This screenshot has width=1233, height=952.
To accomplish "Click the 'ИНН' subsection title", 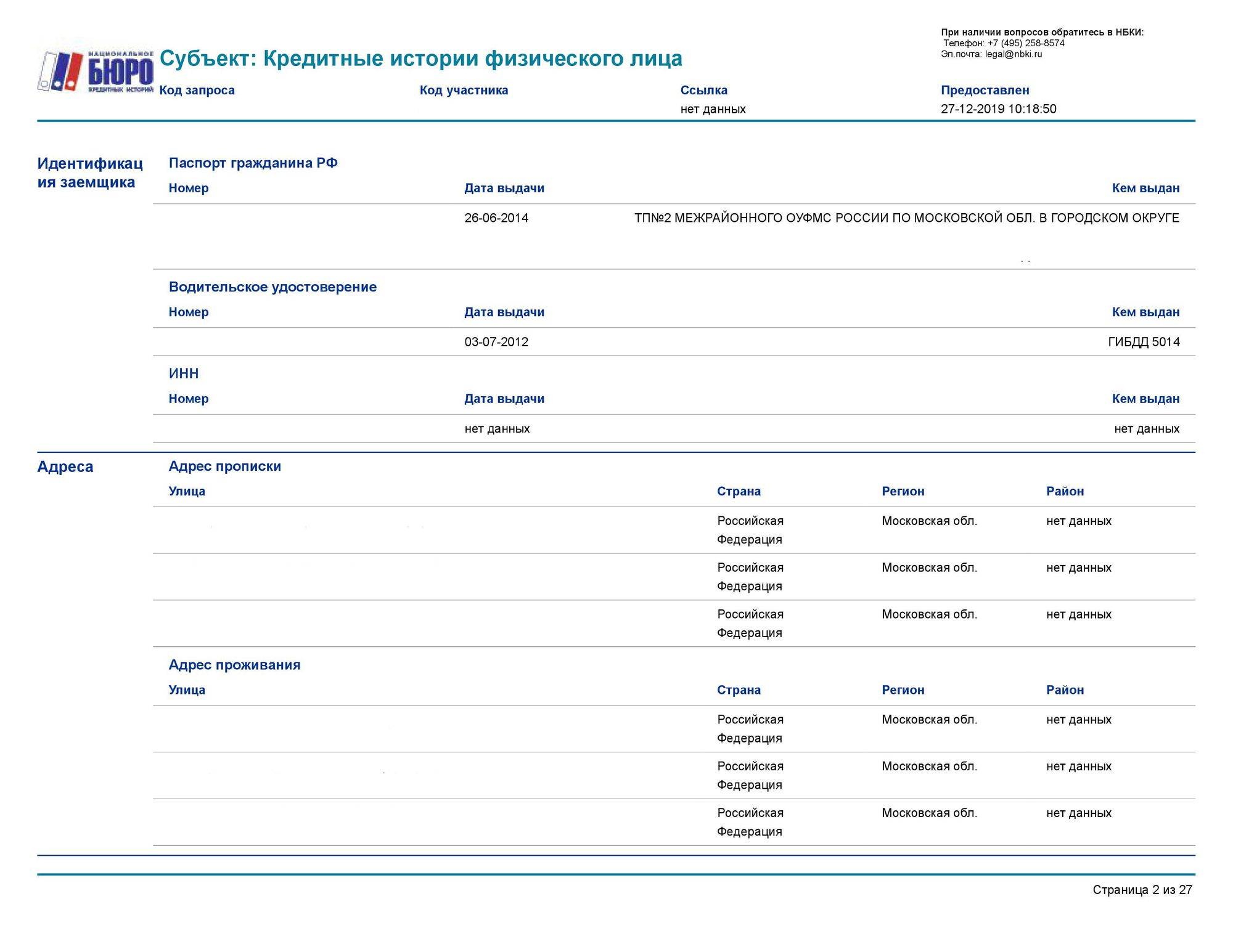I will 184,373.
